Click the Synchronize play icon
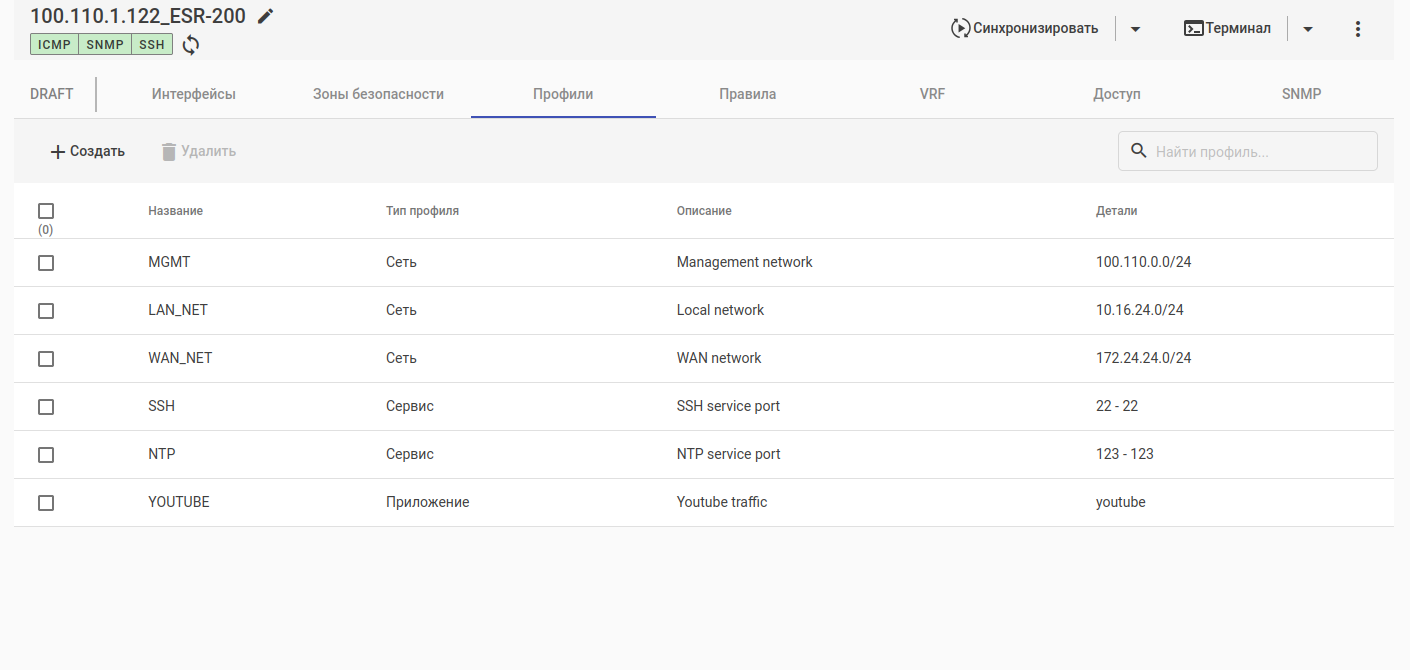 (x=961, y=28)
